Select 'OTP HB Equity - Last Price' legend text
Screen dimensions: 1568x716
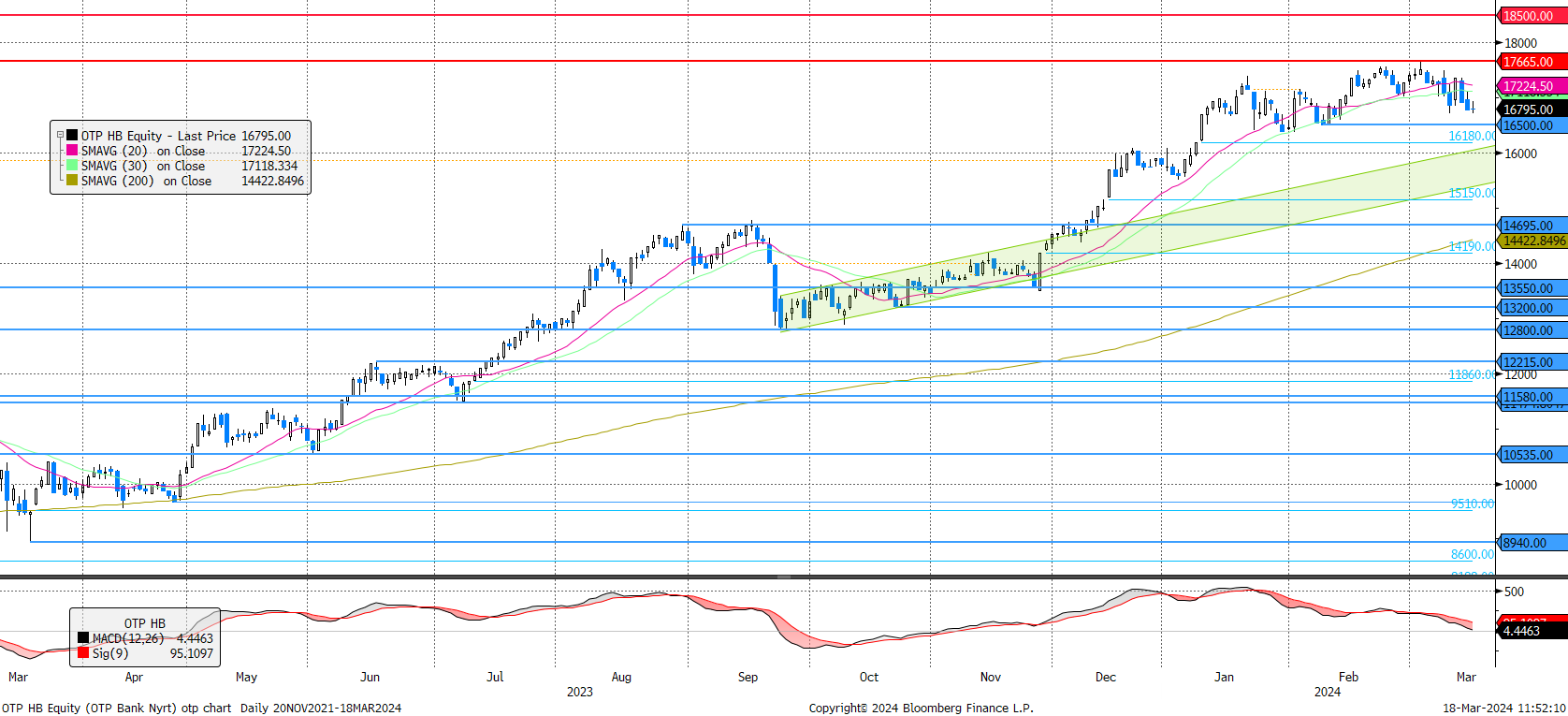(158, 136)
